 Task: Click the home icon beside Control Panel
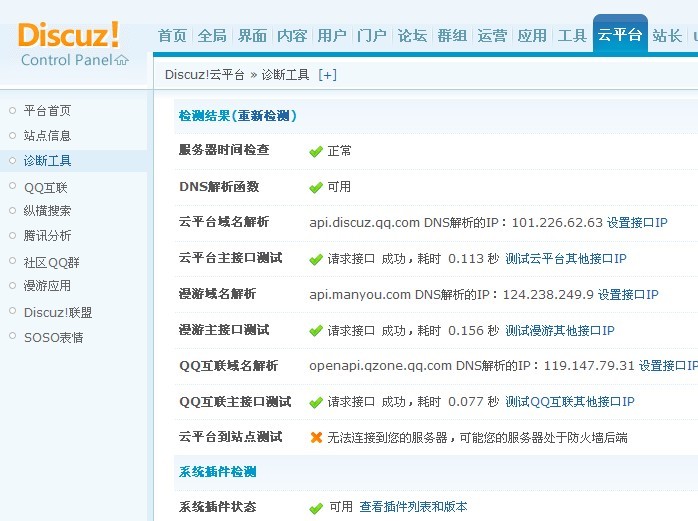coord(122,60)
